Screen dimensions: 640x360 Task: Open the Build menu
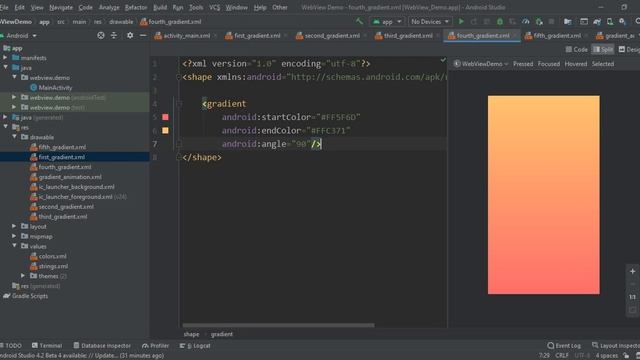tap(160, 7)
